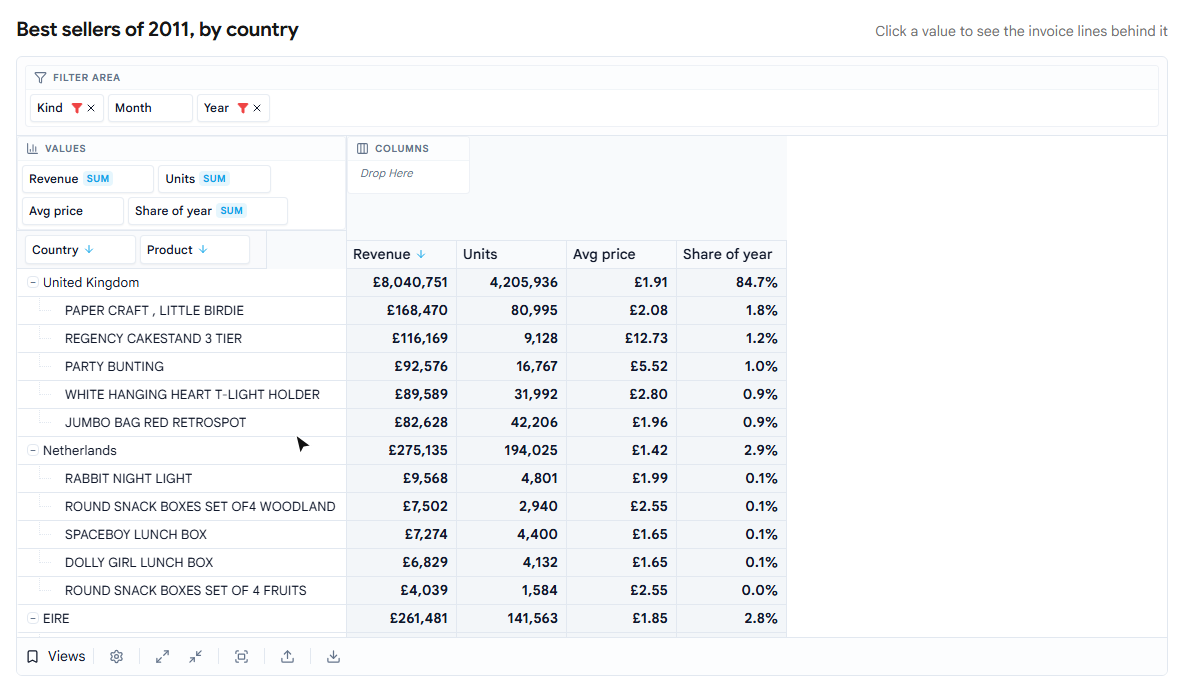Click the fit-to-screen frame icon
1184x692 pixels.
tap(242, 656)
